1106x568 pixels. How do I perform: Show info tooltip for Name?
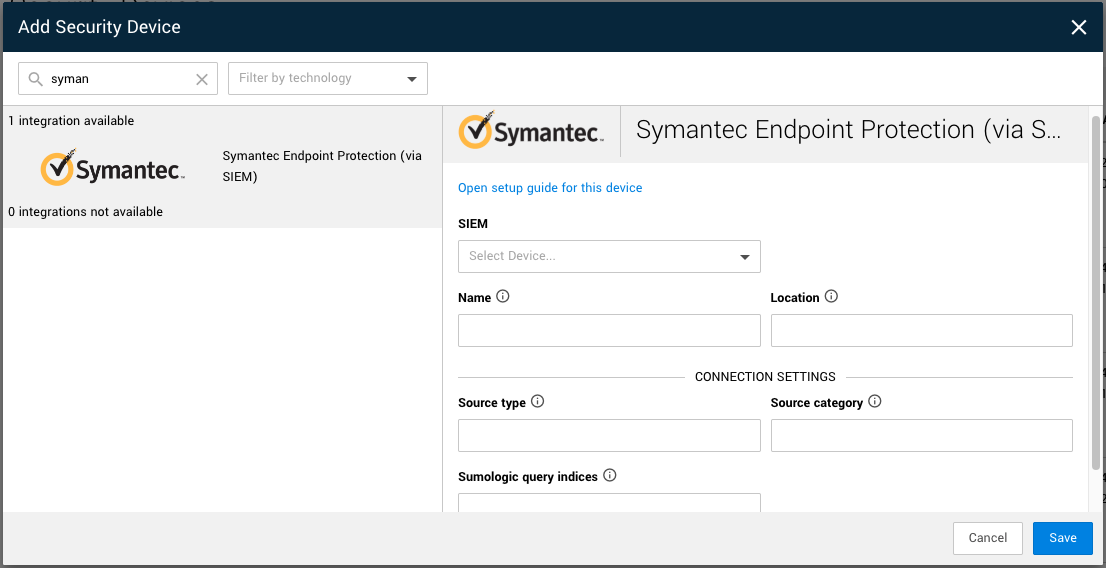(x=502, y=296)
